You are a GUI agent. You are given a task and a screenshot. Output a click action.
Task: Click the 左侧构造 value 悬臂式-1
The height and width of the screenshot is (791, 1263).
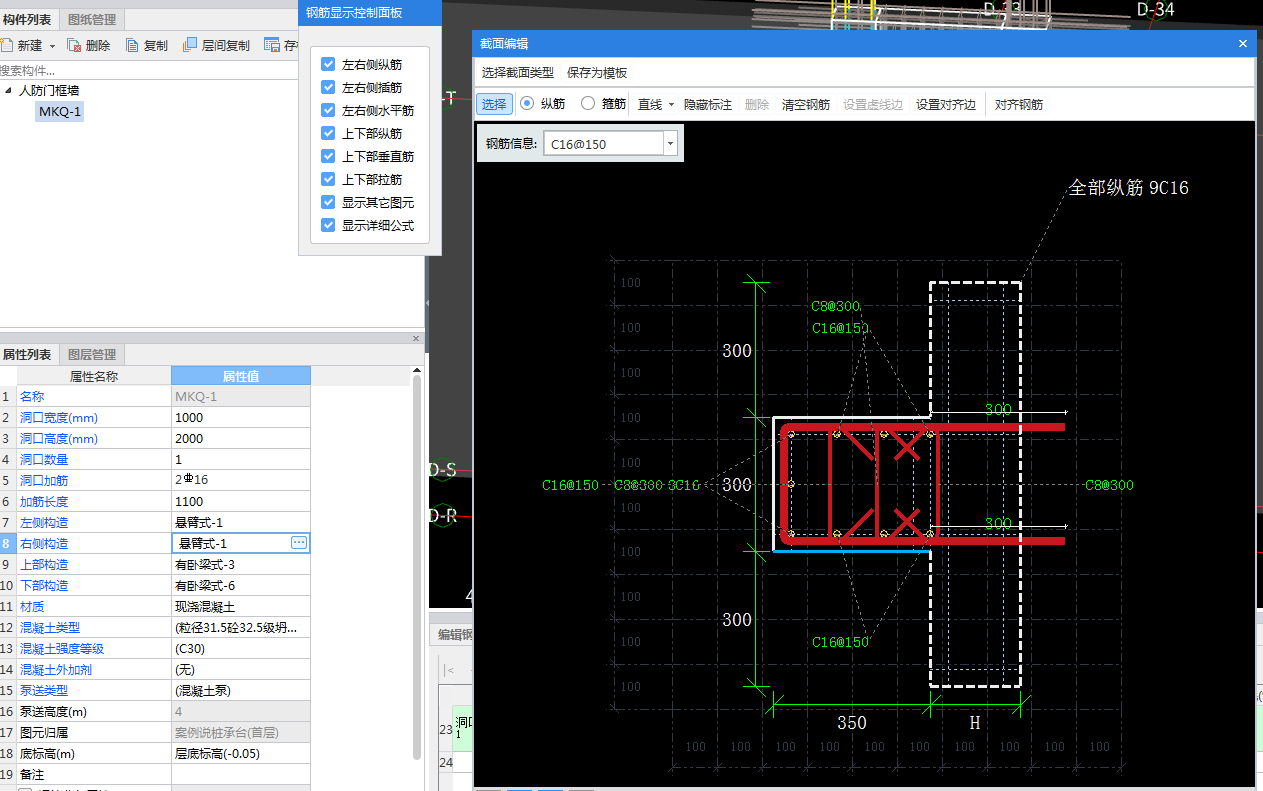pos(241,522)
